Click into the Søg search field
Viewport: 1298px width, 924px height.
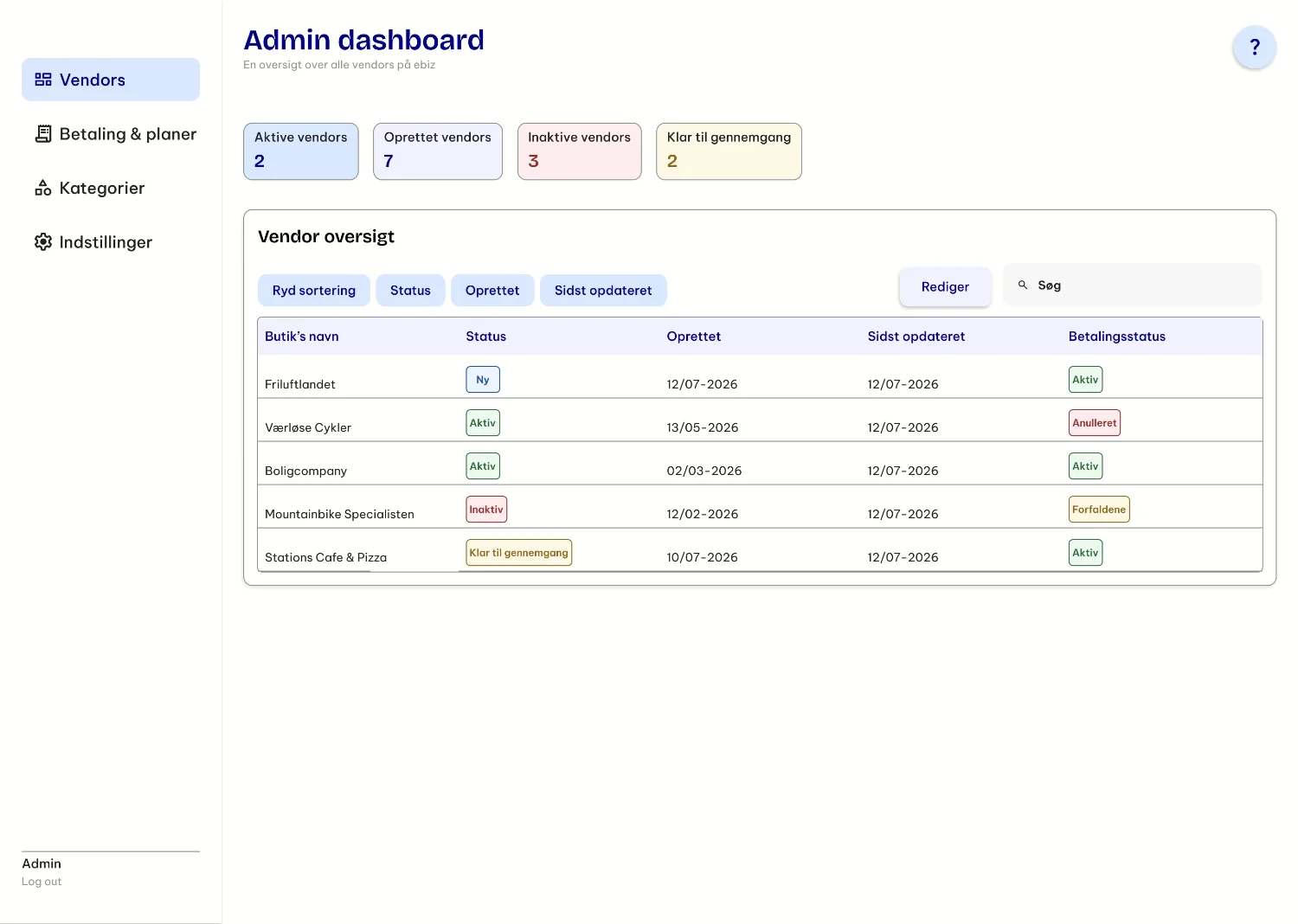pyautogui.click(x=1133, y=285)
